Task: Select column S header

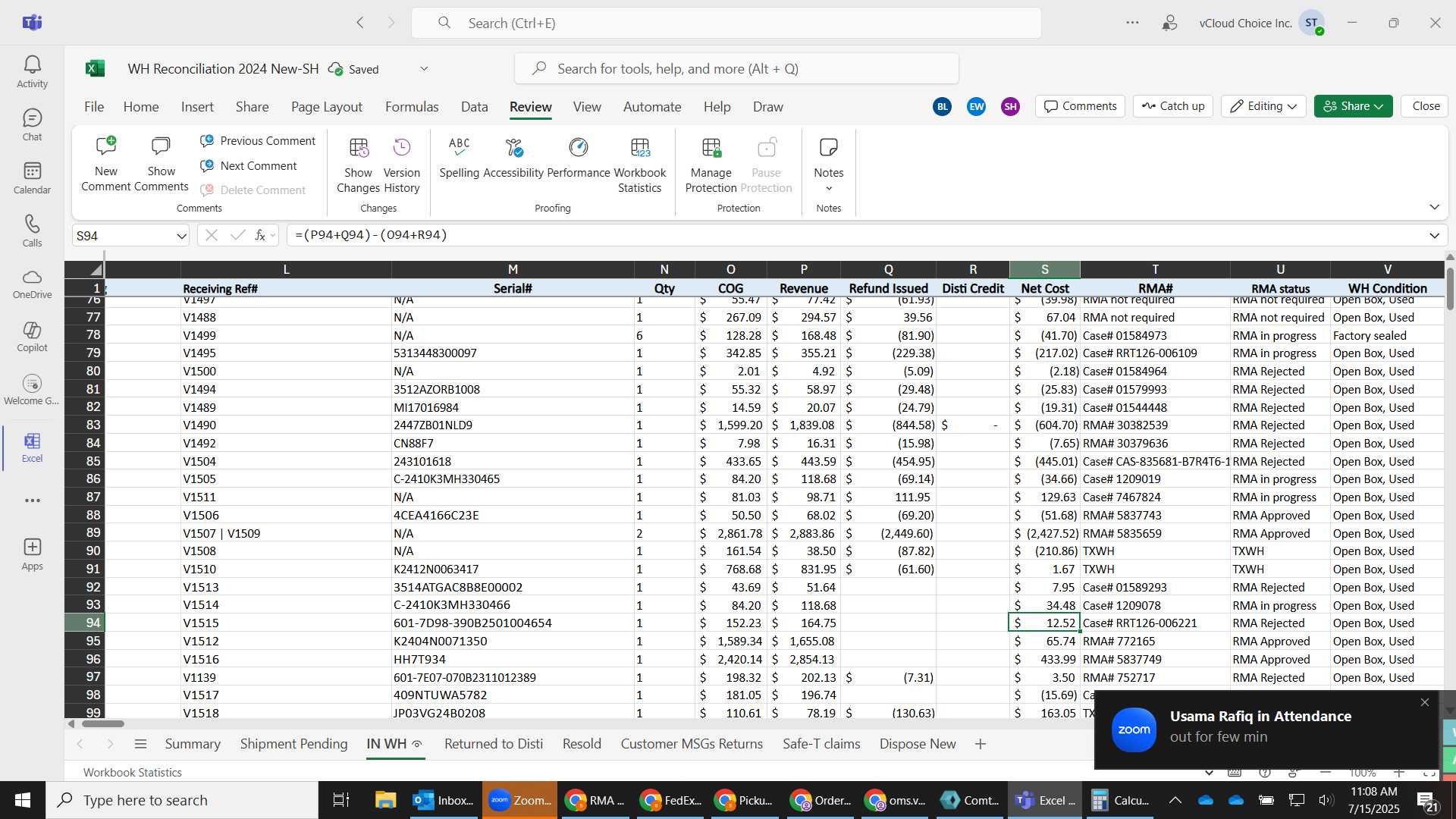Action: (x=1044, y=269)
